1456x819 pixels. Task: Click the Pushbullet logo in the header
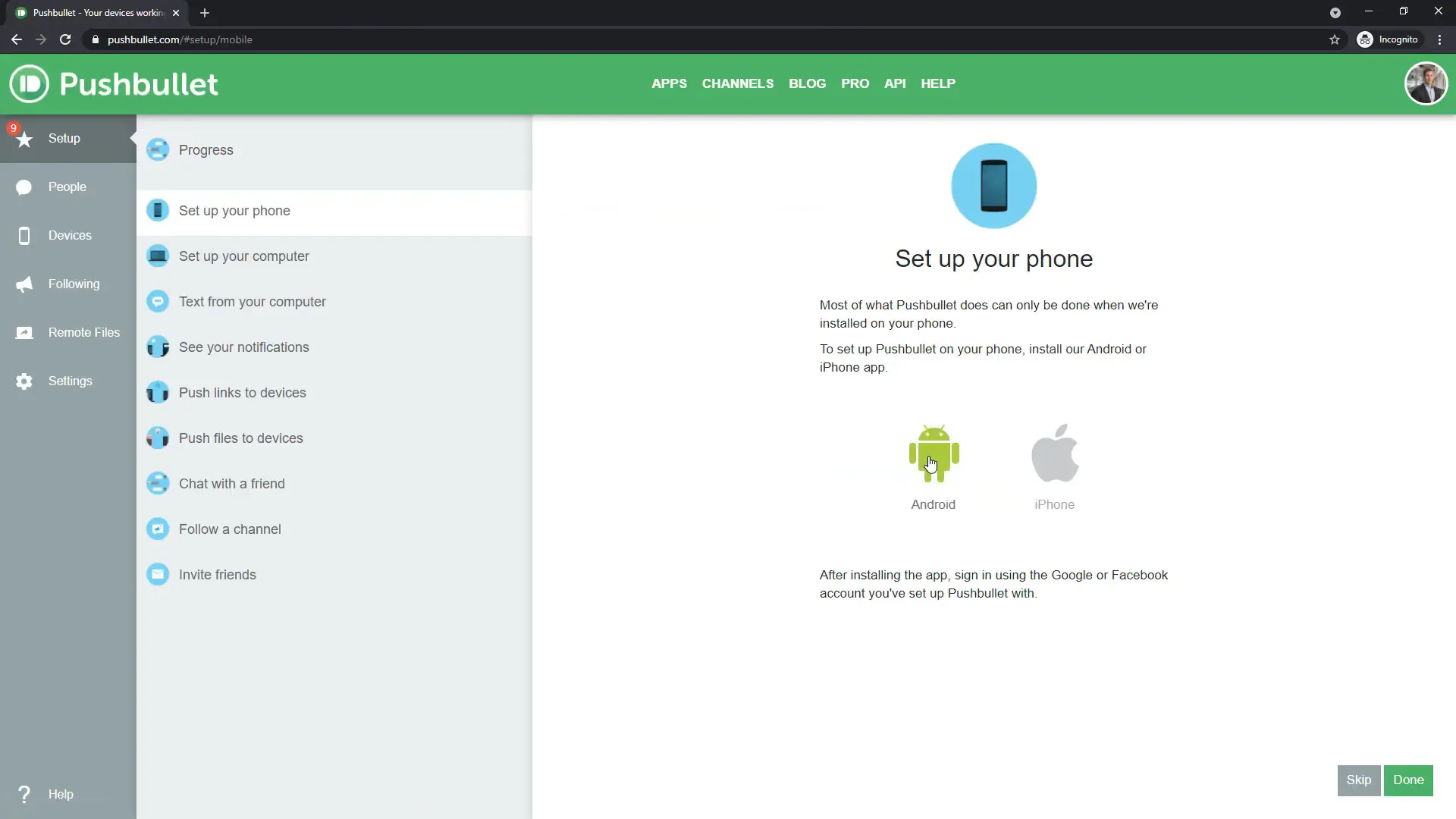pyautogui.click(x=114, y=83)
